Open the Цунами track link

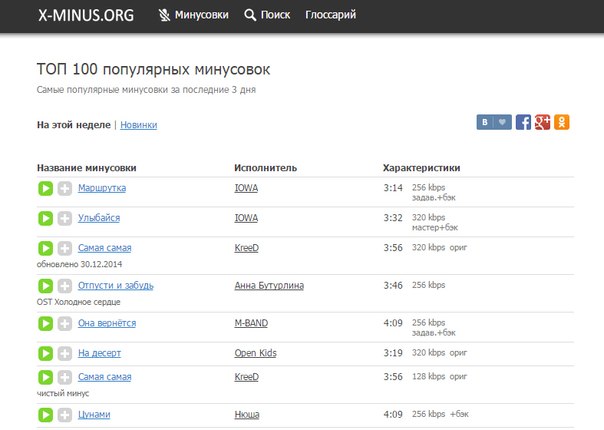pos(94,415)
